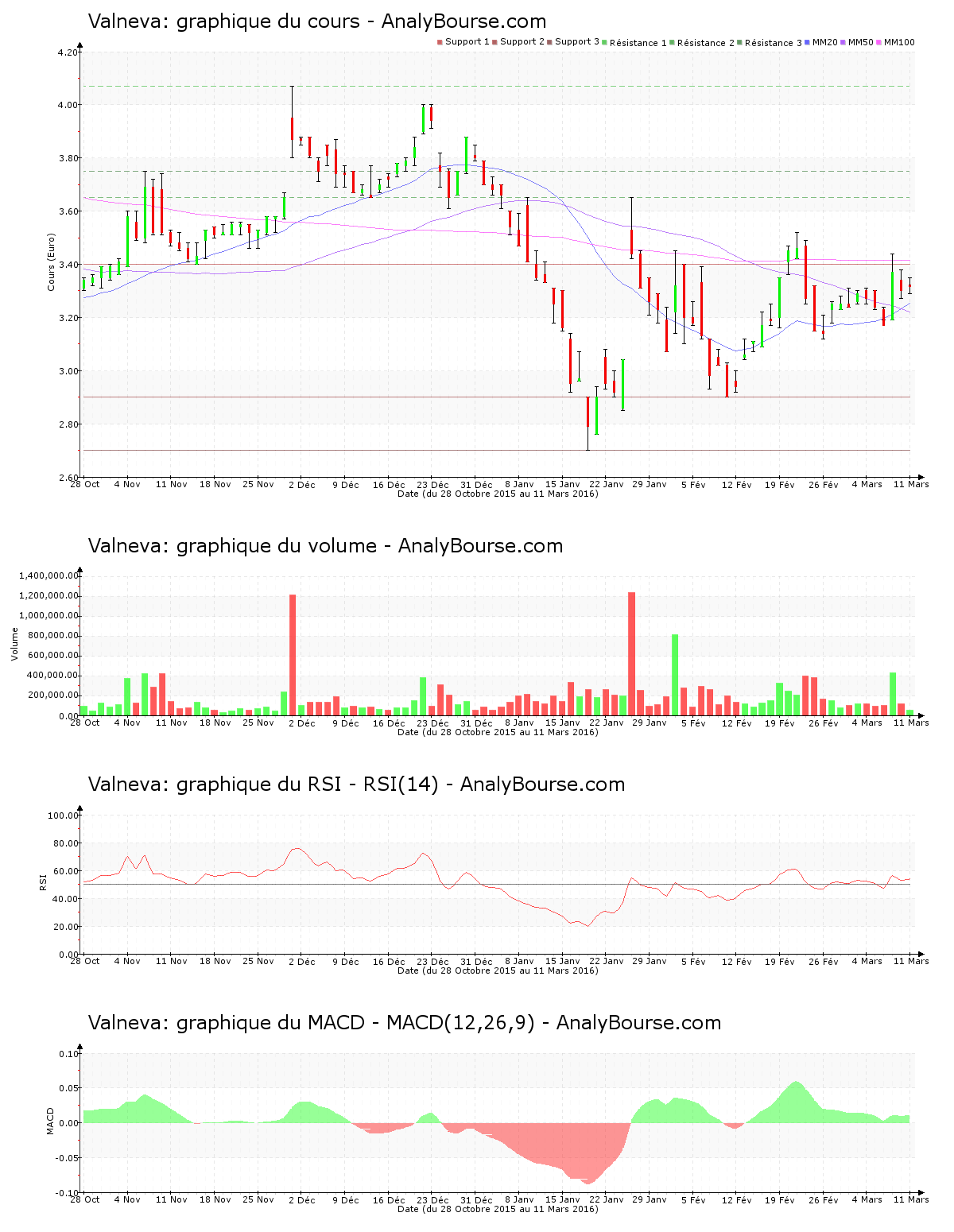Select the 'MM50' legend label
This screenshot has height=1232, width=954.
(x=861, y=42)
